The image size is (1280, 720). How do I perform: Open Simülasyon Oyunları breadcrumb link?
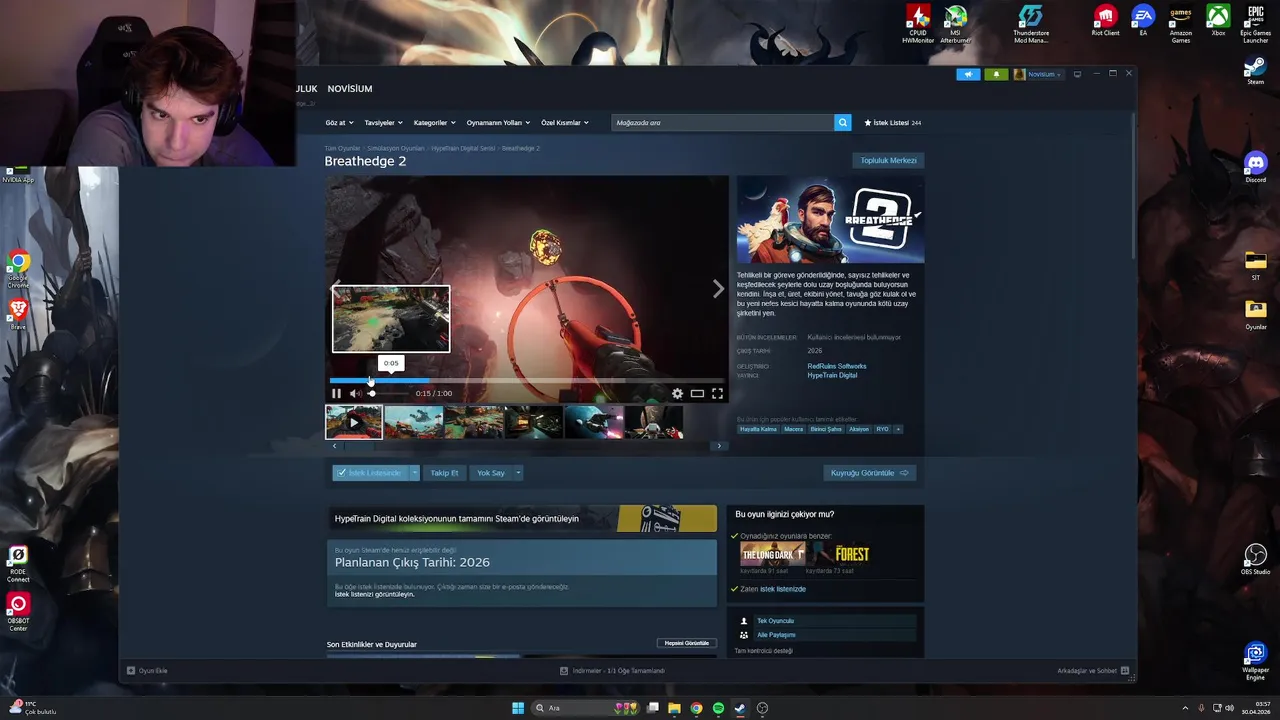coord(395,148)
